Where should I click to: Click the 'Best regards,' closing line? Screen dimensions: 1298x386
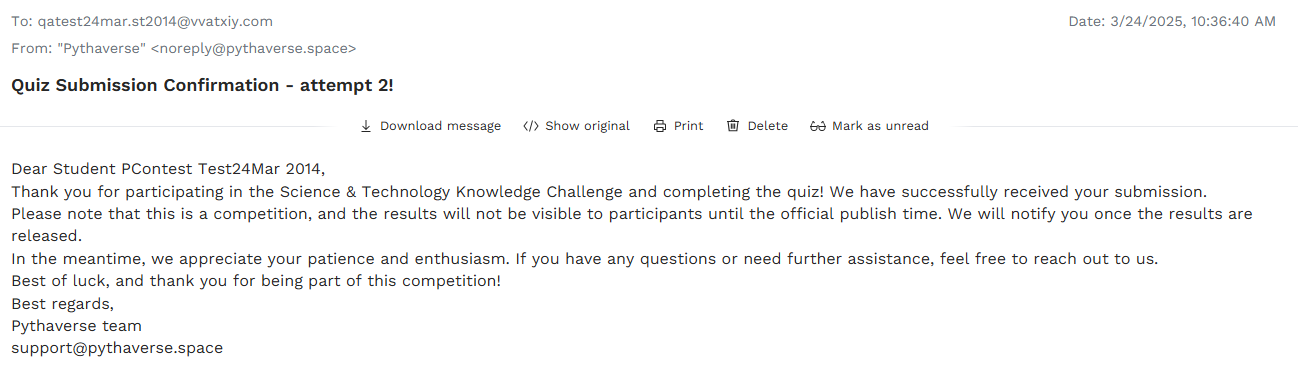tap(62, 303)
